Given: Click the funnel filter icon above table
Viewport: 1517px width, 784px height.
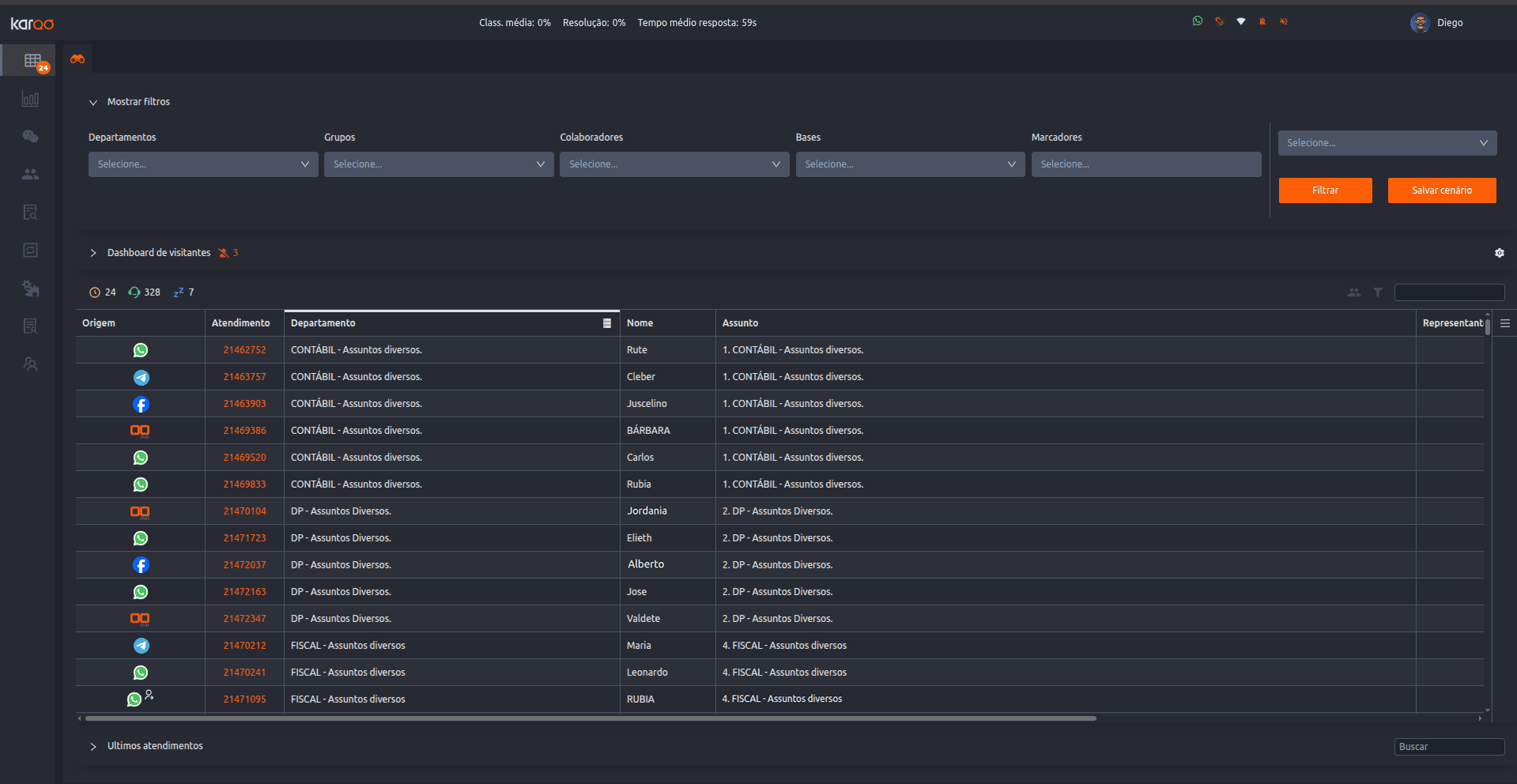Looking at the screenshot, I should point(1377,292).
